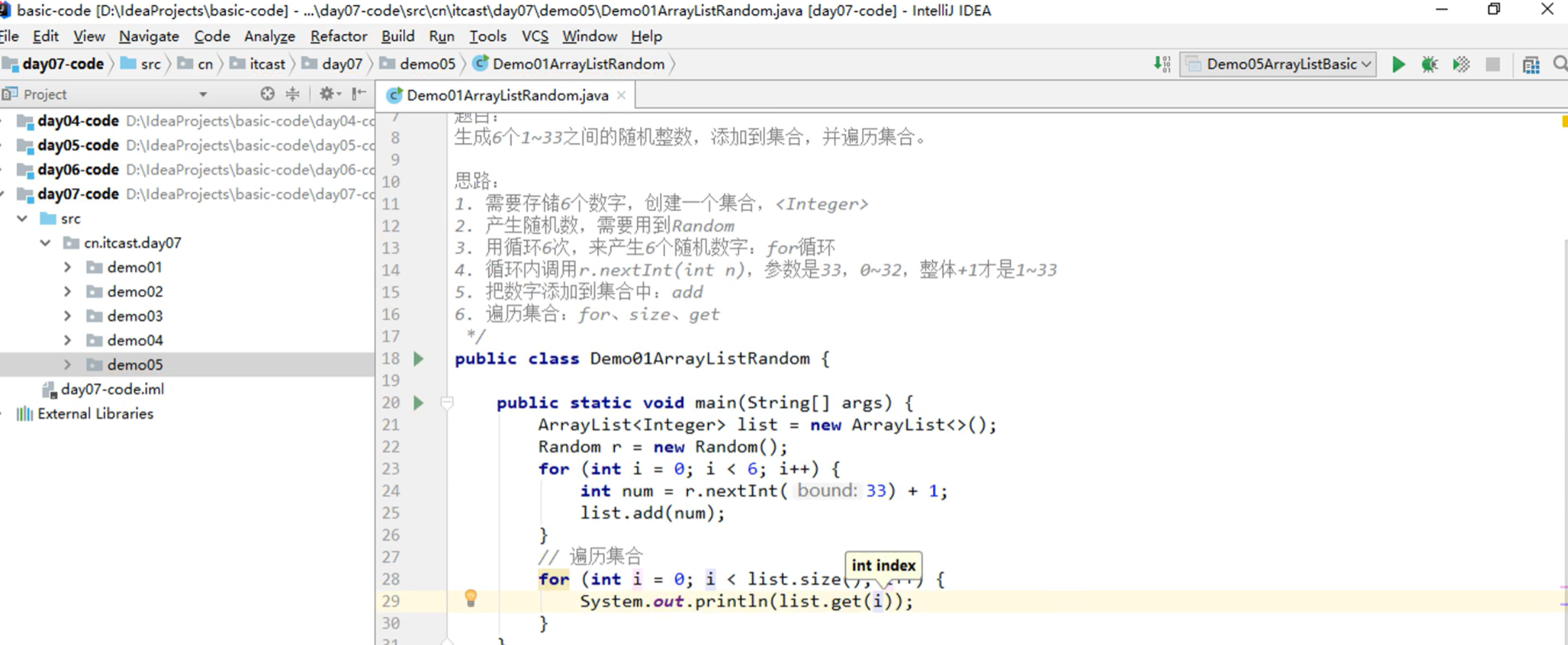Image resolution: width=1568 pixels, height=645 pixels.
Task: Start debugging with the bug icon
Action: [x=1429, y=64]
